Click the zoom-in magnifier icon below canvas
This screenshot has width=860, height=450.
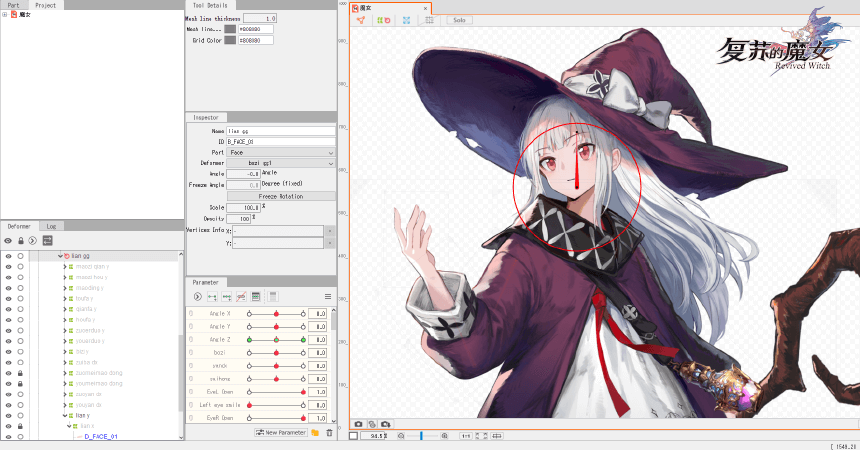pos(444,436)
